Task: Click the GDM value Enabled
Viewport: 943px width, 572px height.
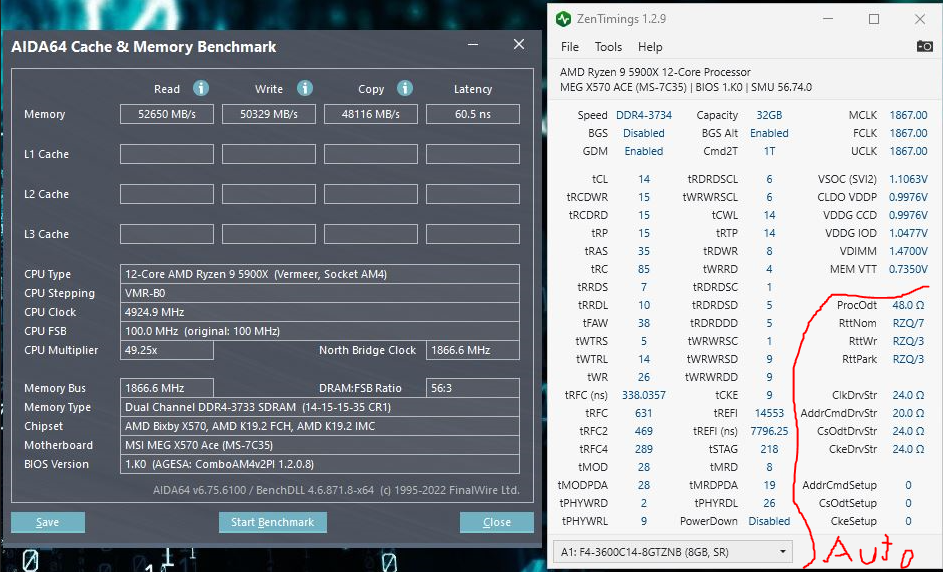Action: point(644,151)
